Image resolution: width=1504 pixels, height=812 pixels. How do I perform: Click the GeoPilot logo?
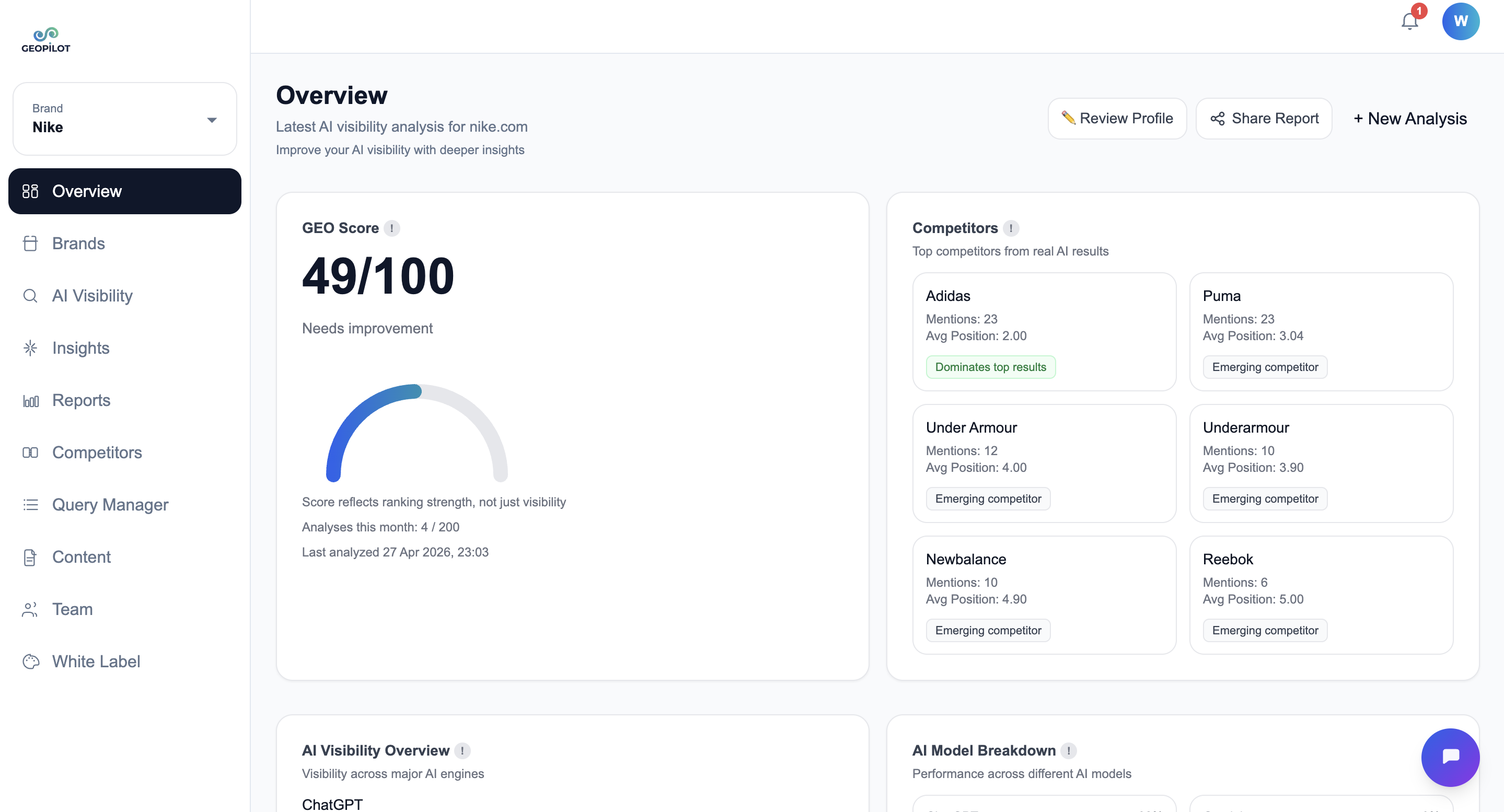(46, 40)
